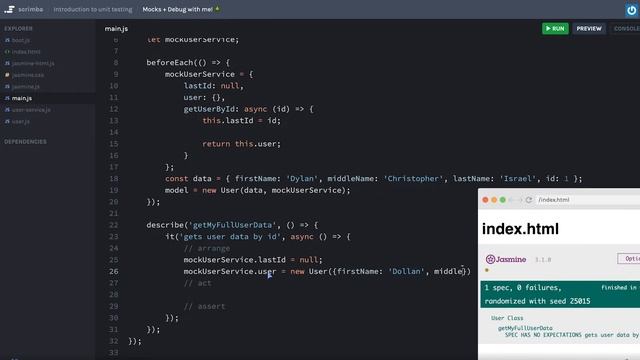Image resolution: width=640 pixels, height=360 pixels.
Task: Open jasmine.css in the explorer
Action: point(28,75)
